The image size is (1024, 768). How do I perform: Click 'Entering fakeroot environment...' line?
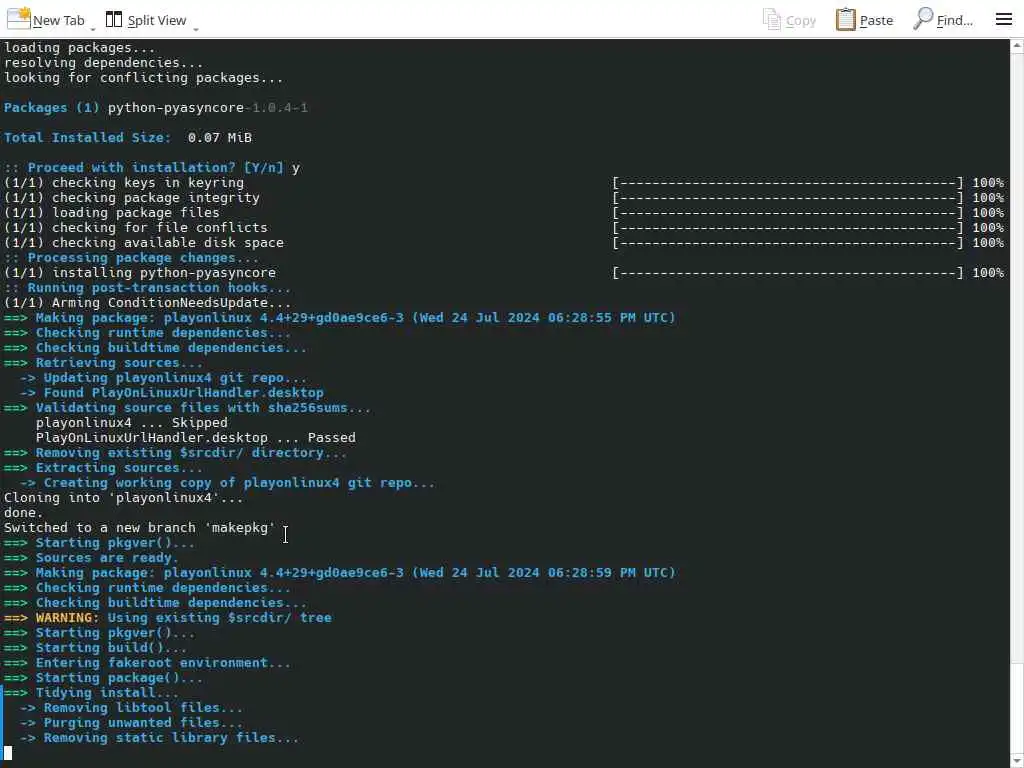(x=148, y=663)
